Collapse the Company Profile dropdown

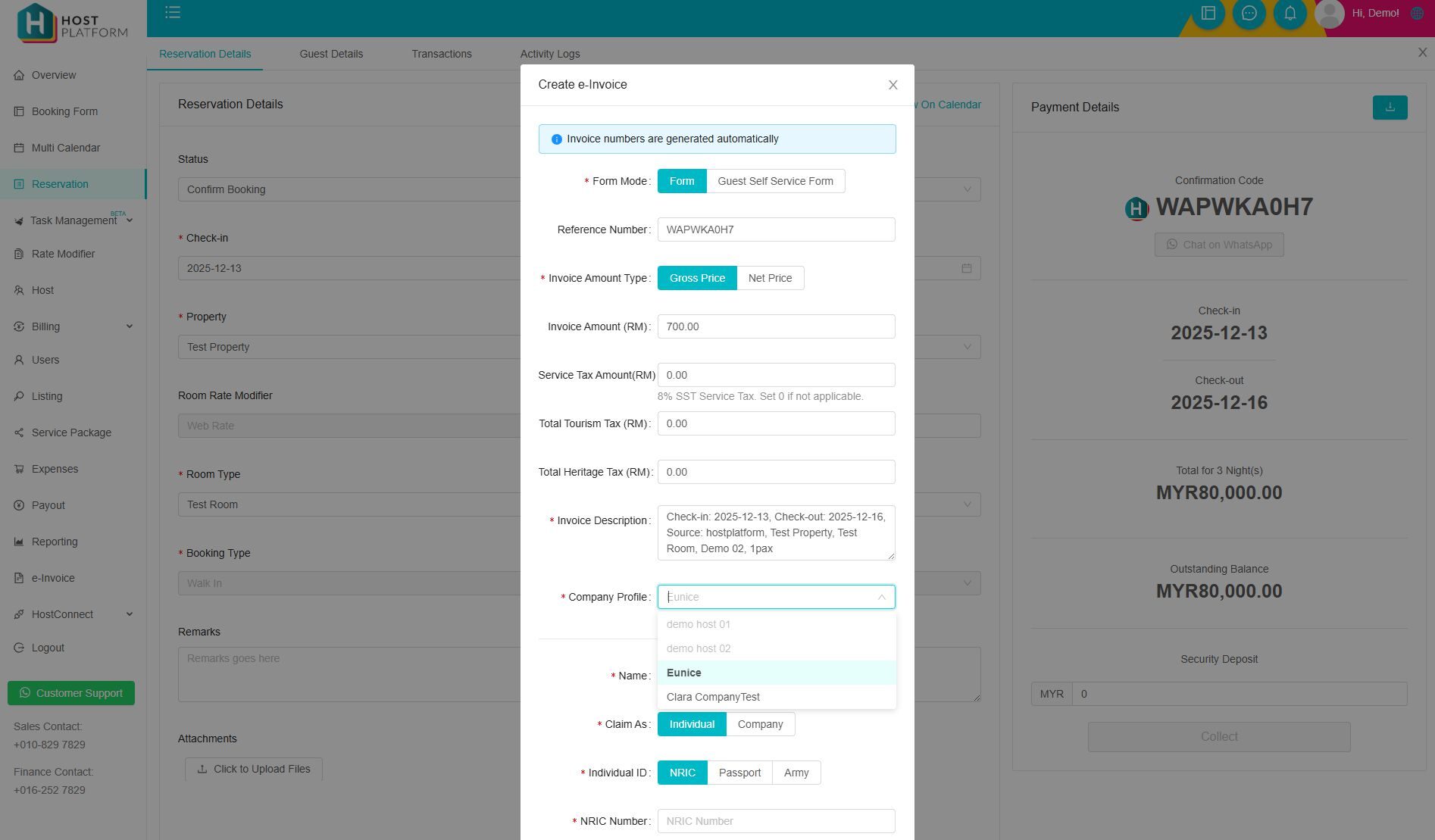881,597
